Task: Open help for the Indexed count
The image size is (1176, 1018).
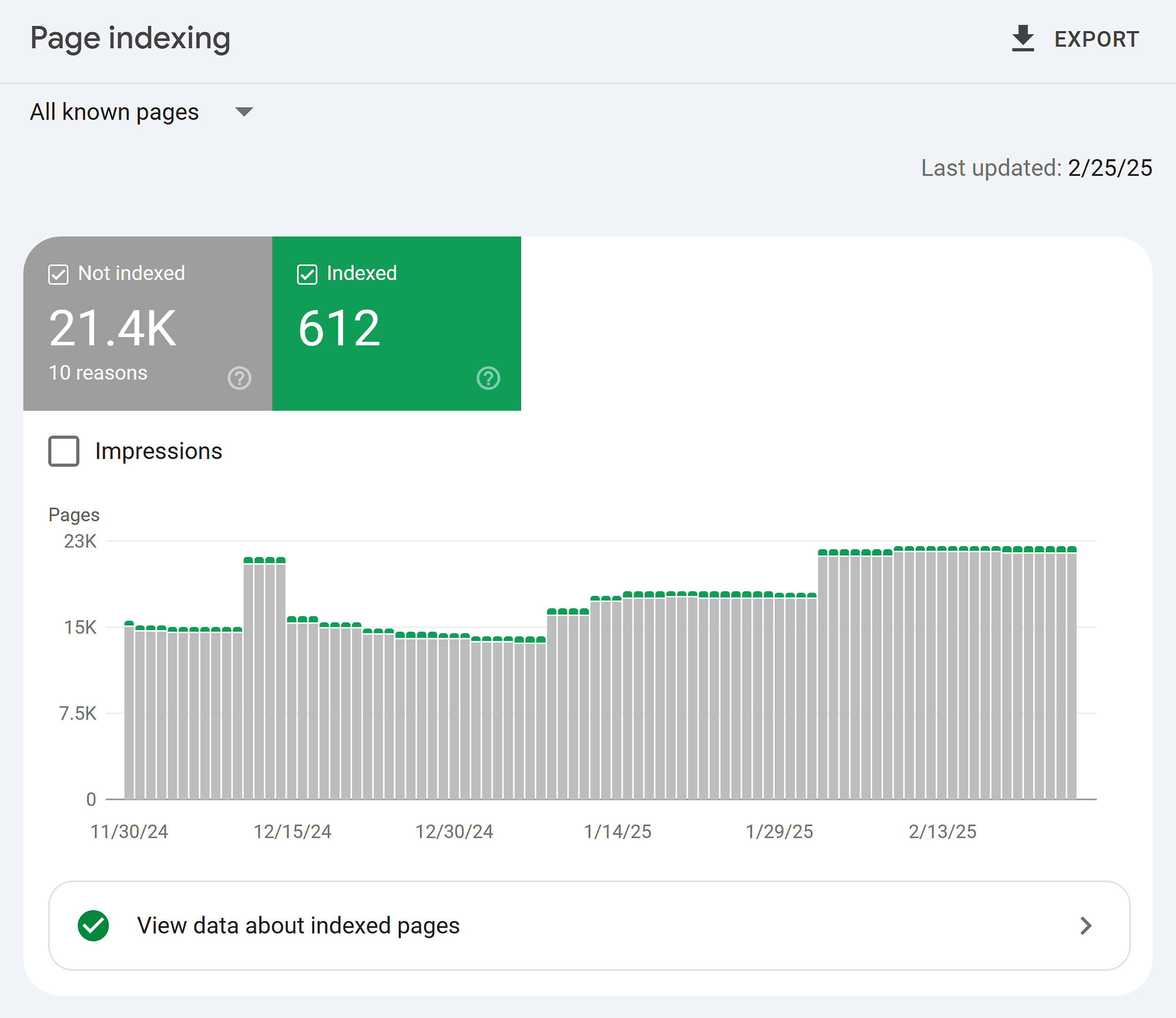Action: [x=489, y=377]
